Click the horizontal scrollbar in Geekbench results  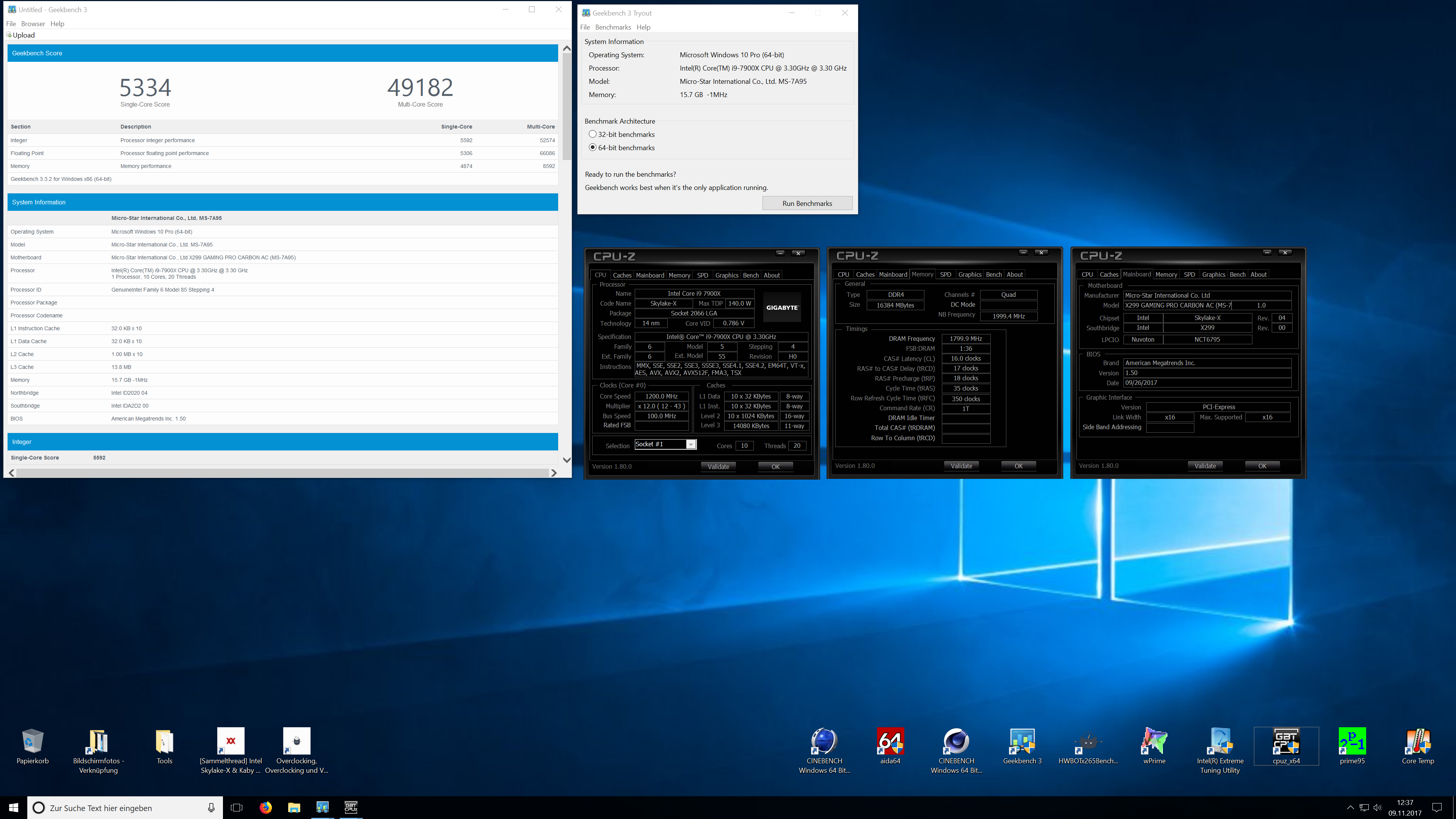pos(282,472)
